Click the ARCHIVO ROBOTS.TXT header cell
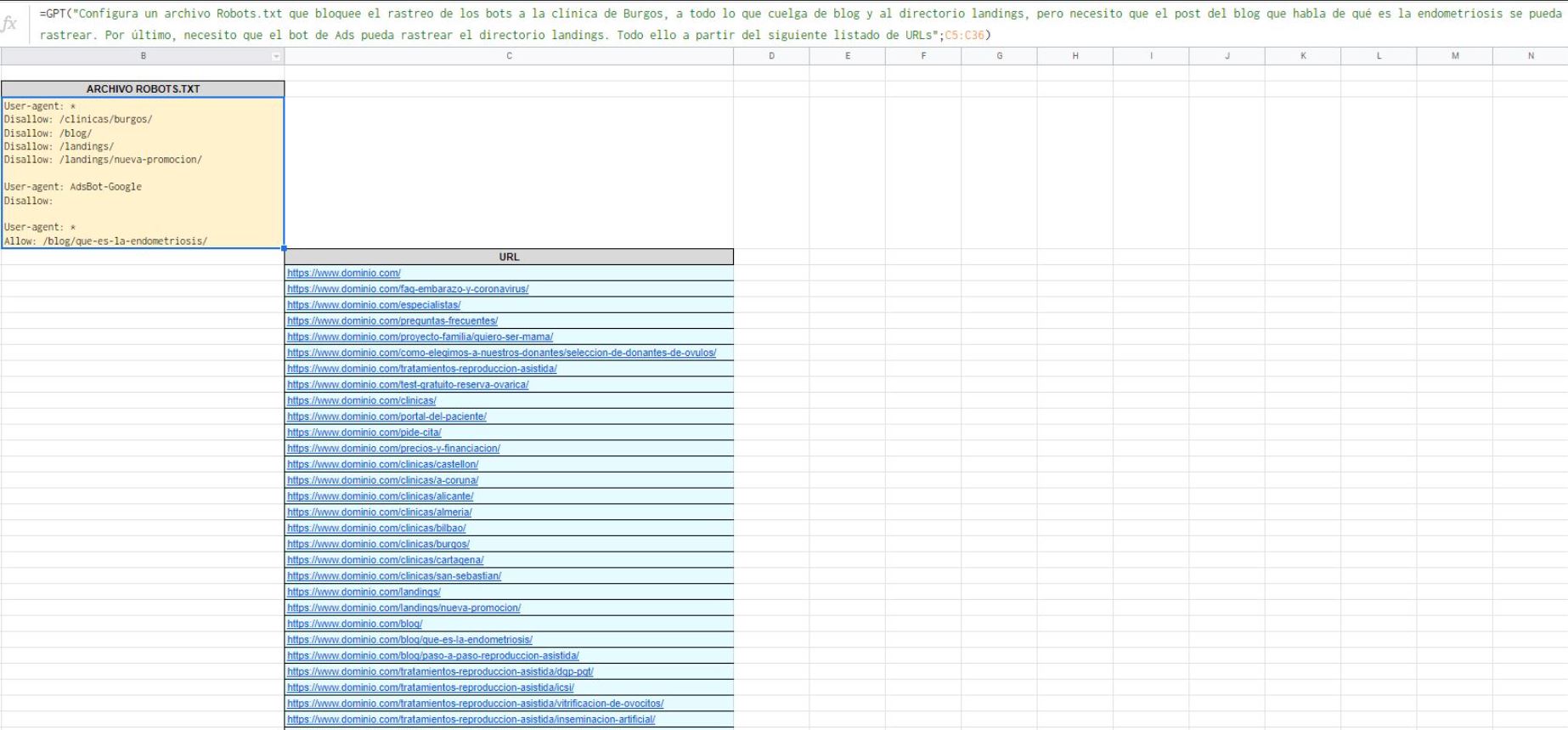This screenshot has width=1568, height=730. click(143, 89)
